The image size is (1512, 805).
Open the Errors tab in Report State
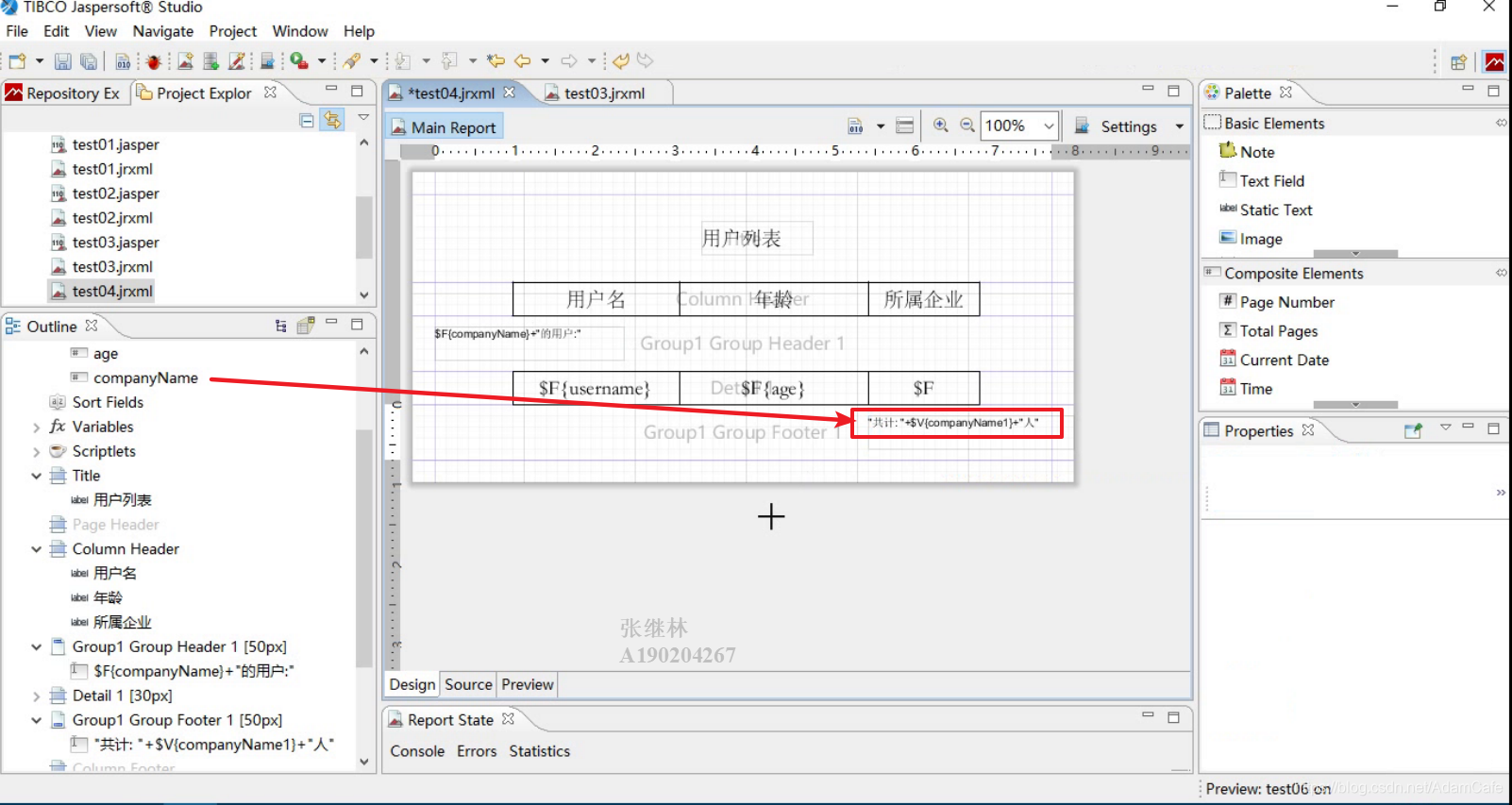click(476, 751)
